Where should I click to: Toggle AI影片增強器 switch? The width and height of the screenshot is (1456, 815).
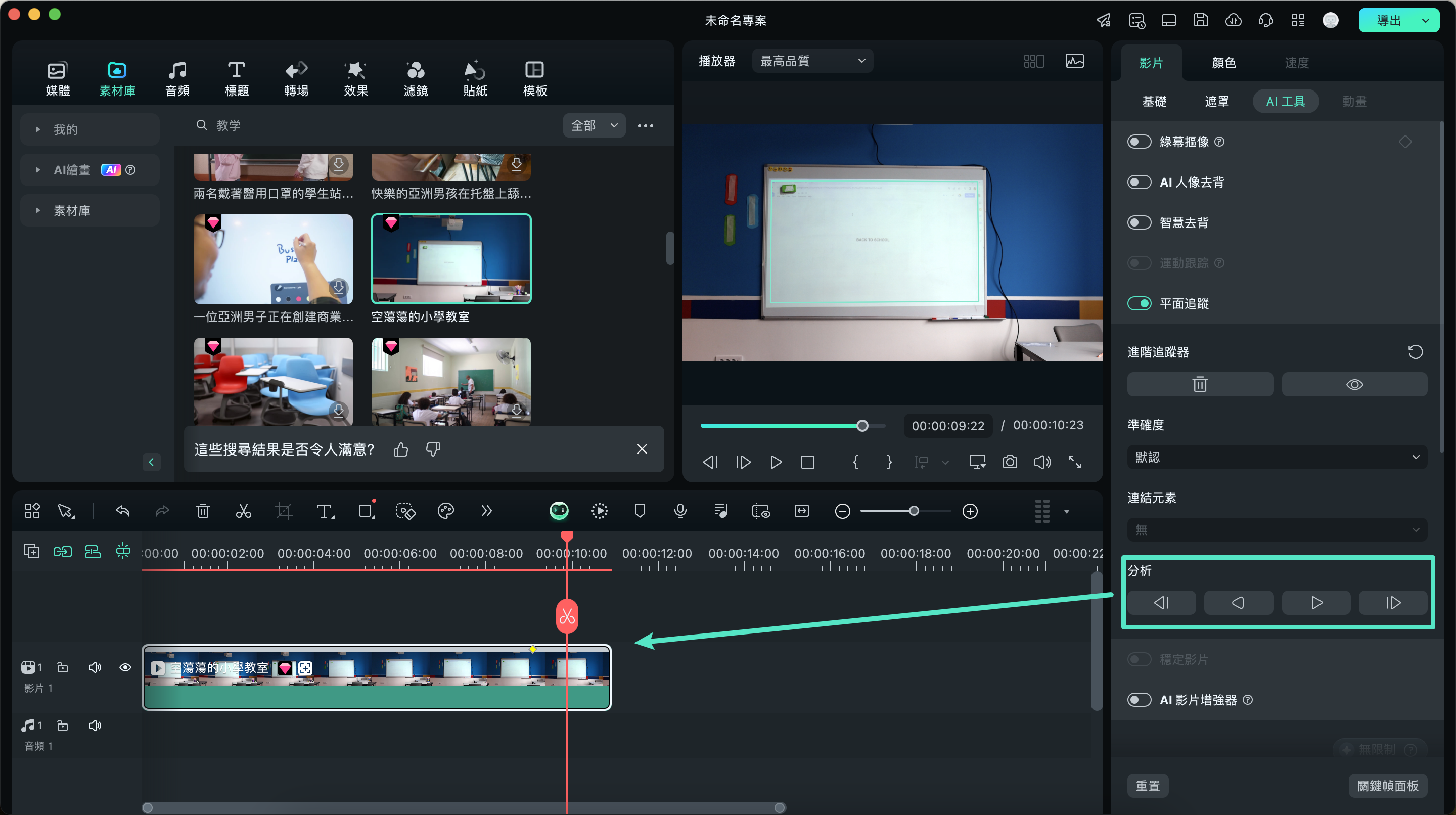coord(1140,700)
